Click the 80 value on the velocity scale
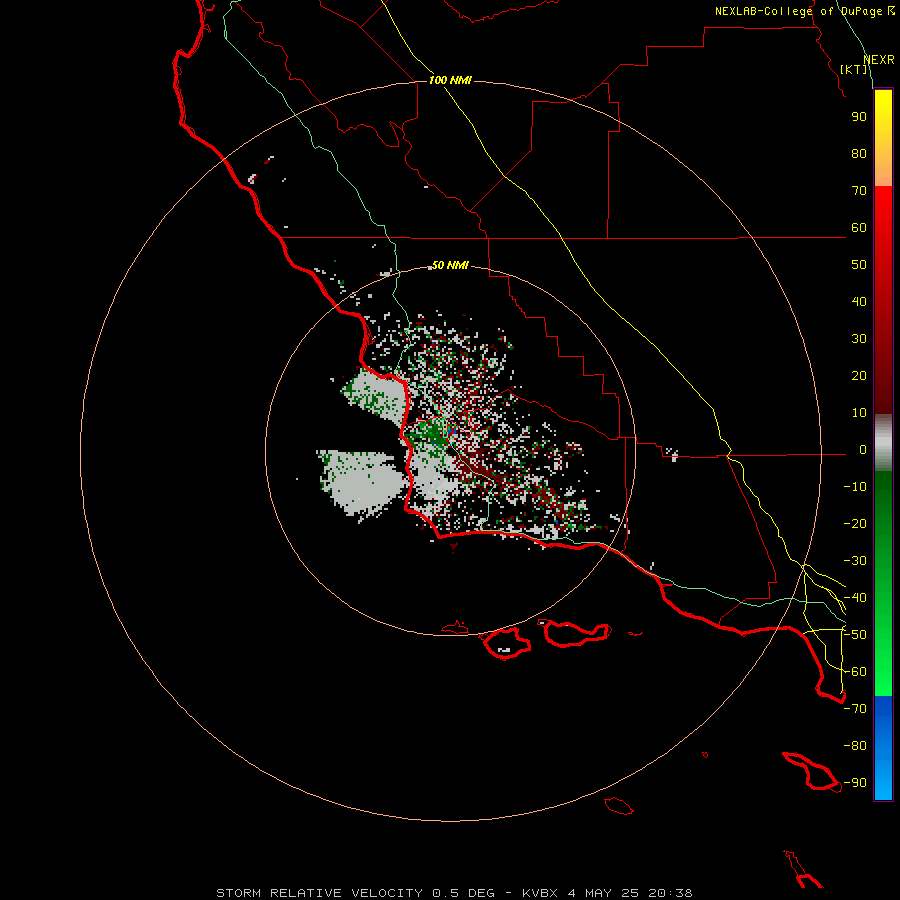Screen dimensions: 900x900 pos(859,153)
